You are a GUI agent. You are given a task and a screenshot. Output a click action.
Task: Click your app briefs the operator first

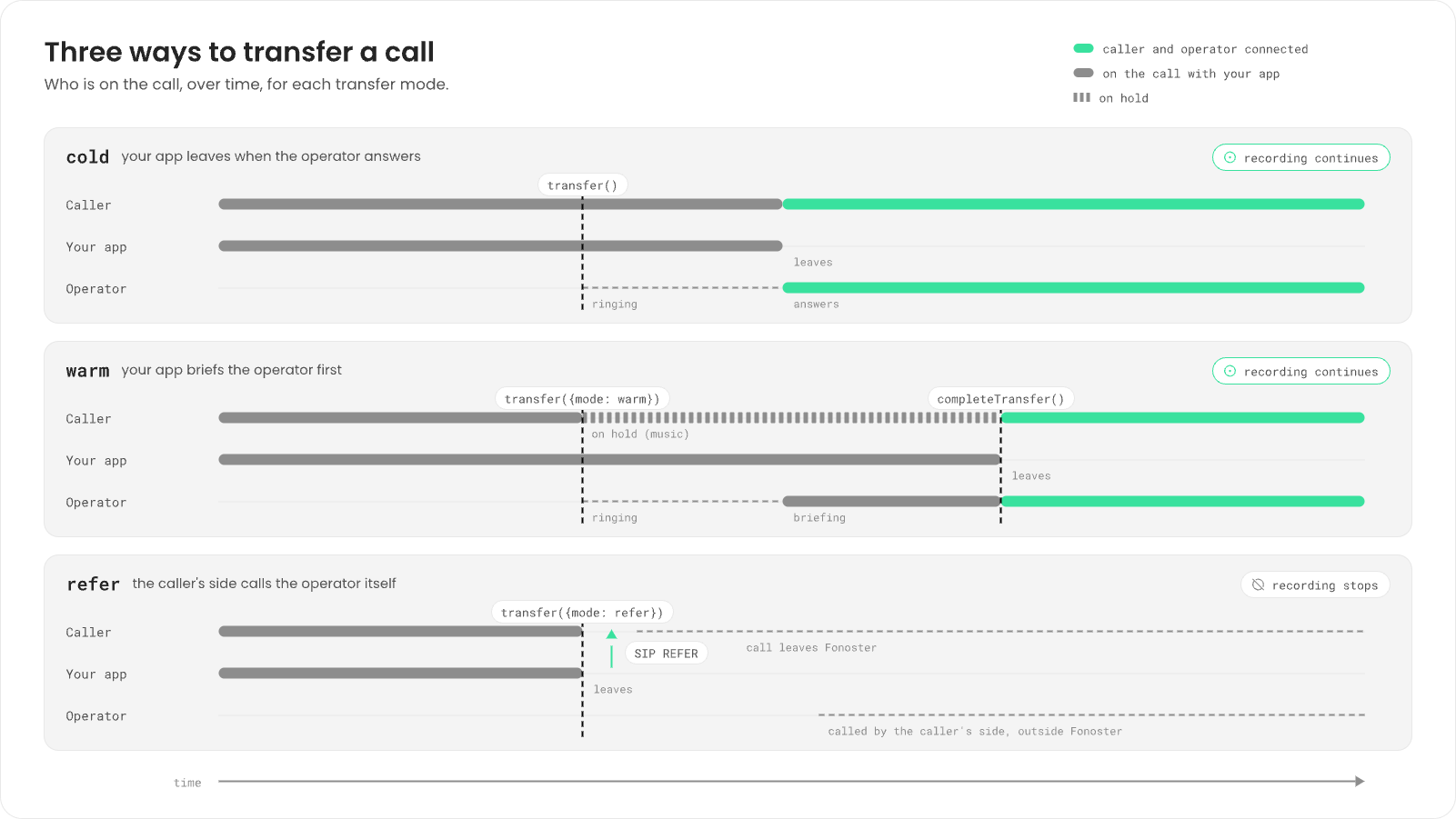232,370
